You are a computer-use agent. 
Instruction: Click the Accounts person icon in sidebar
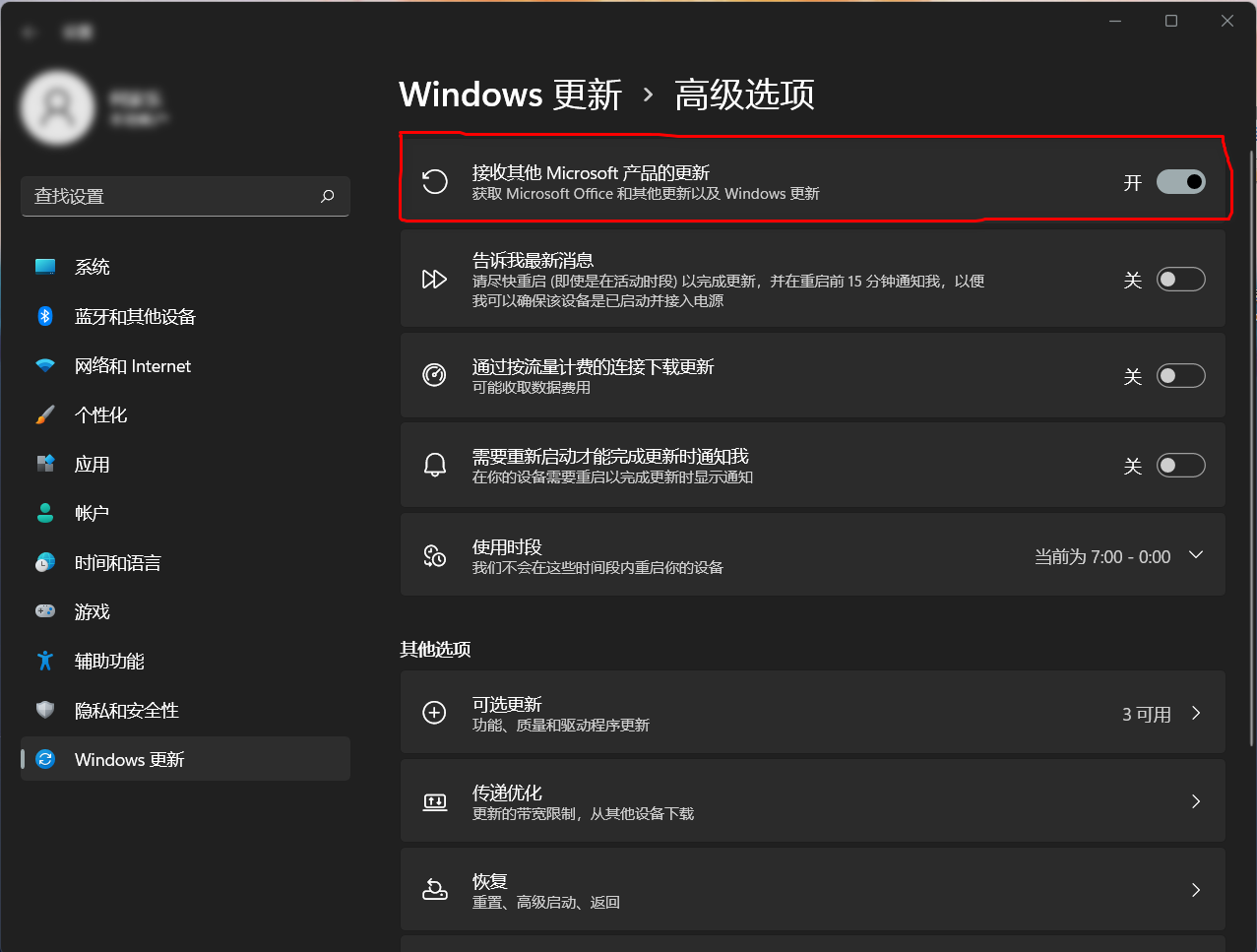45,513
